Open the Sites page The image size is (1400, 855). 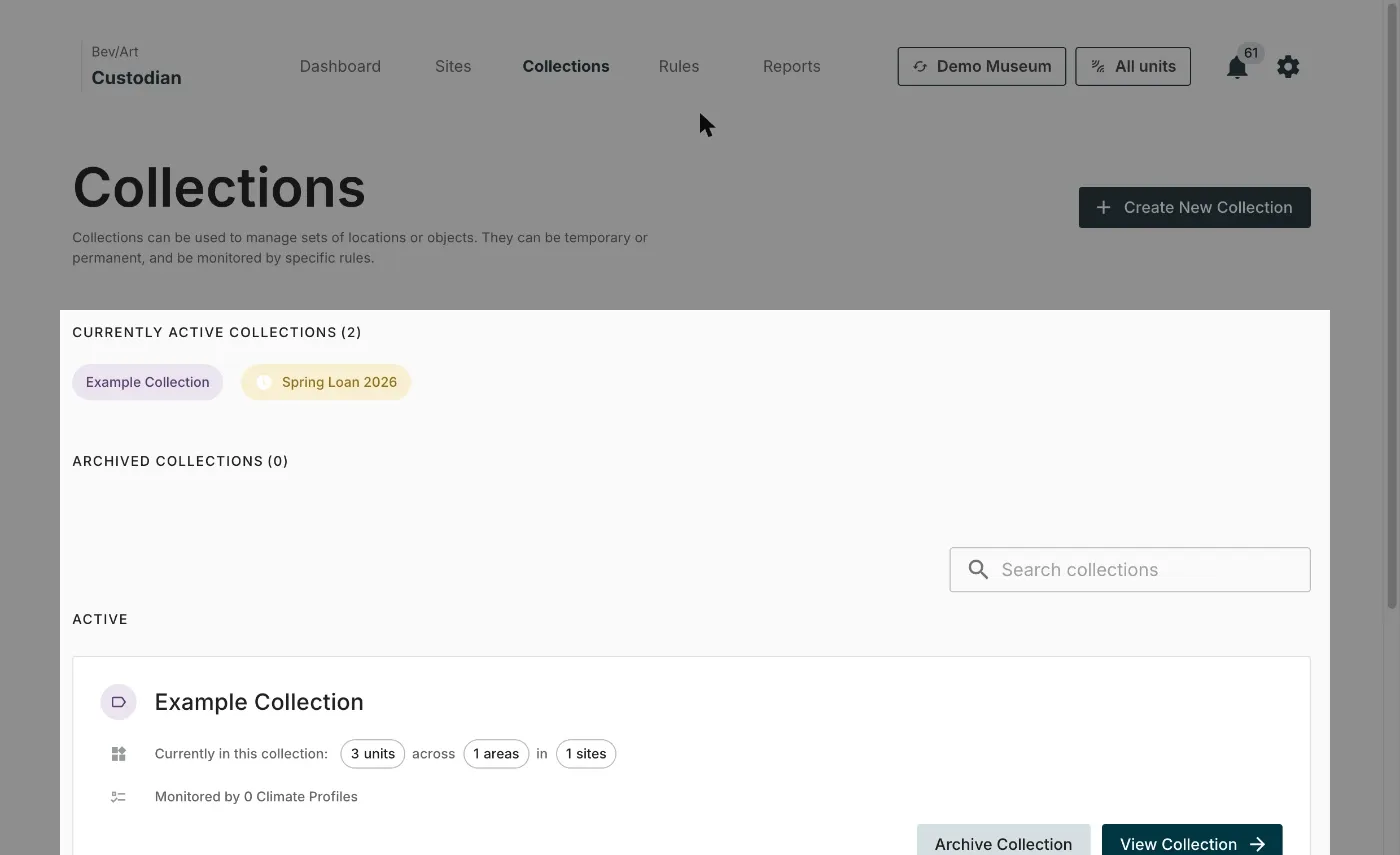tap(453, 67)
